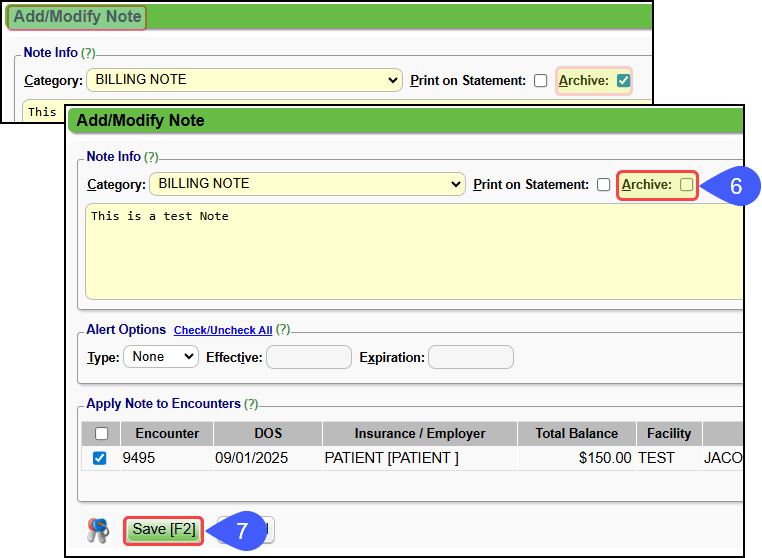The height and width of the screenshot is (558, 762).
Task: Uncheck Archive checkbox in background window
Action: 623,81
